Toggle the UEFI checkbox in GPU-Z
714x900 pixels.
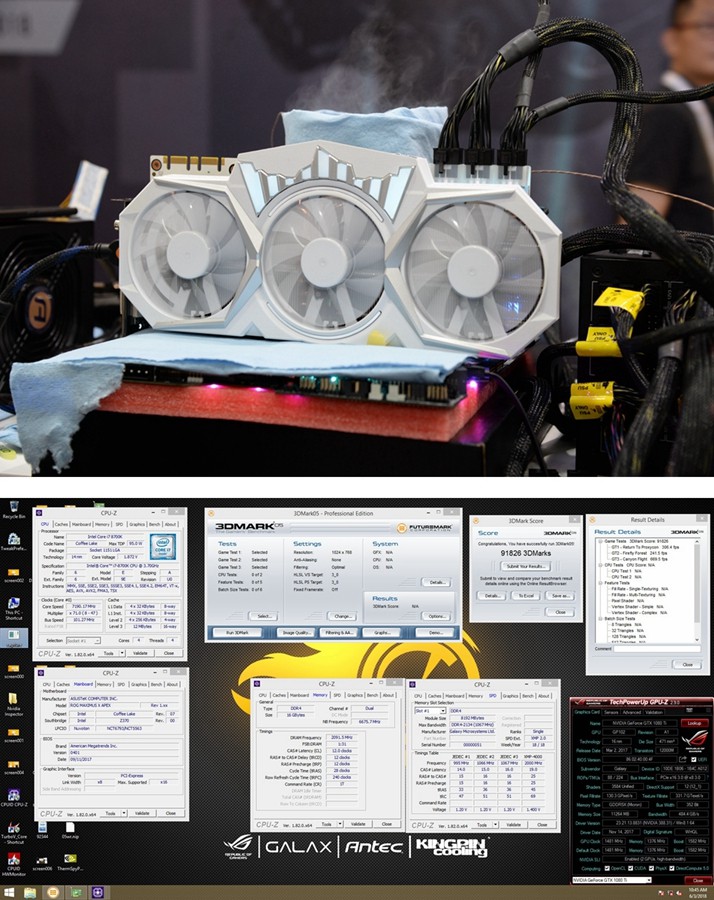tap(693, 759)
